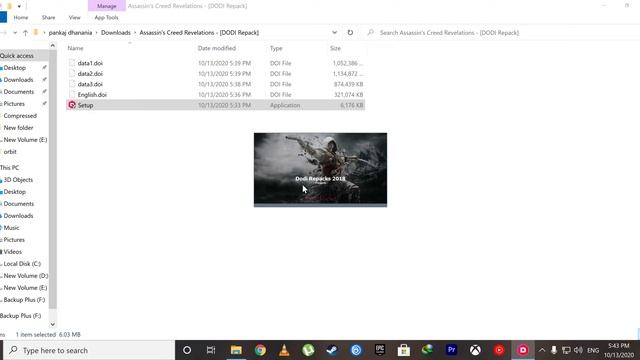
Task: Open the View ribbon tab
Action: [x=74, y=18]
